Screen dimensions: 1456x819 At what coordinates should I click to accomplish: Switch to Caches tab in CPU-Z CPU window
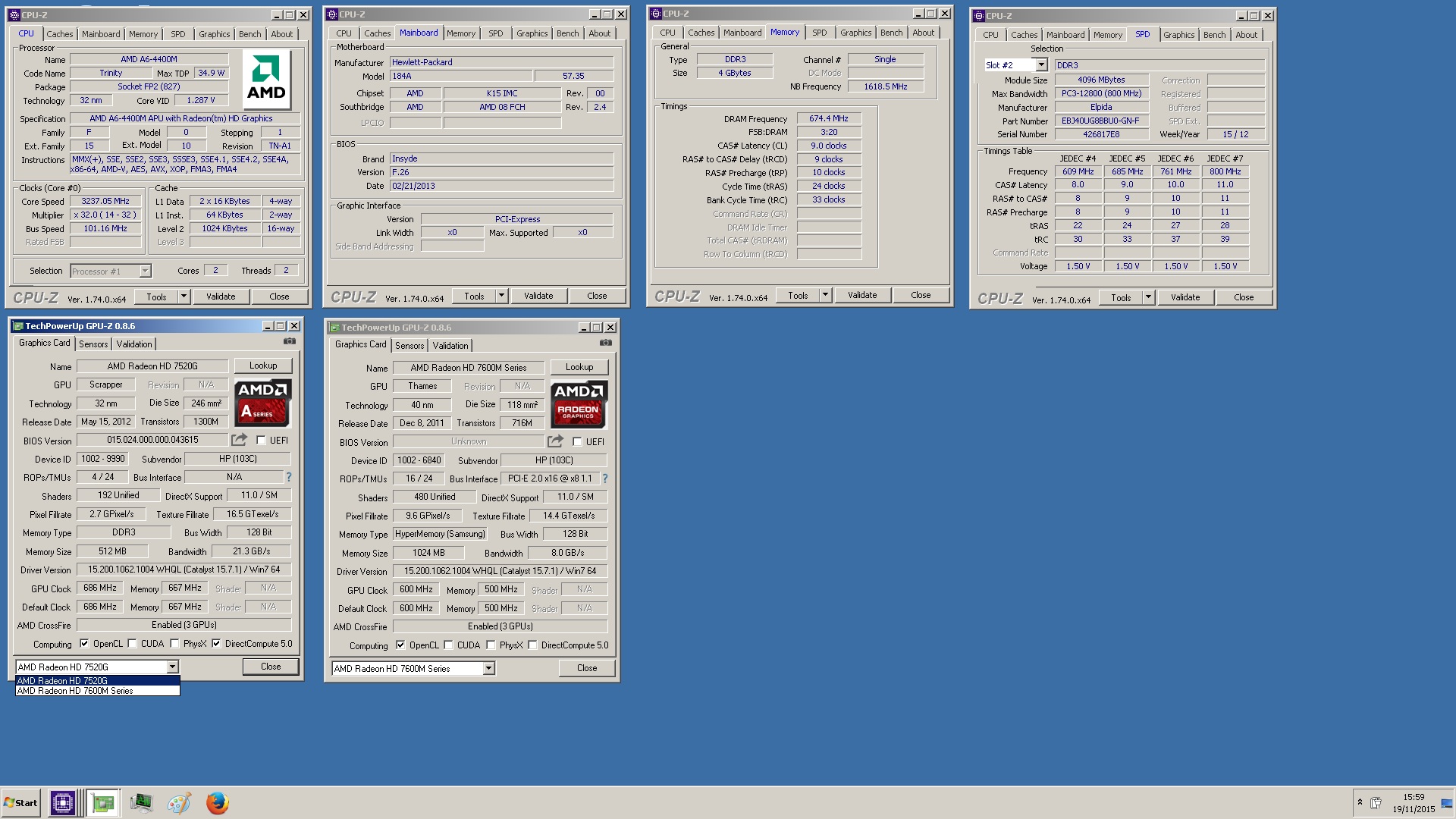click(59, 34)
